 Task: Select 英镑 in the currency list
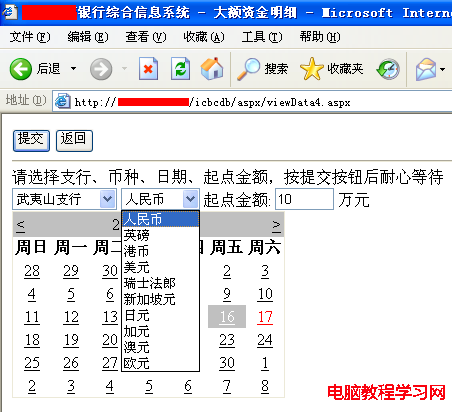160,235
